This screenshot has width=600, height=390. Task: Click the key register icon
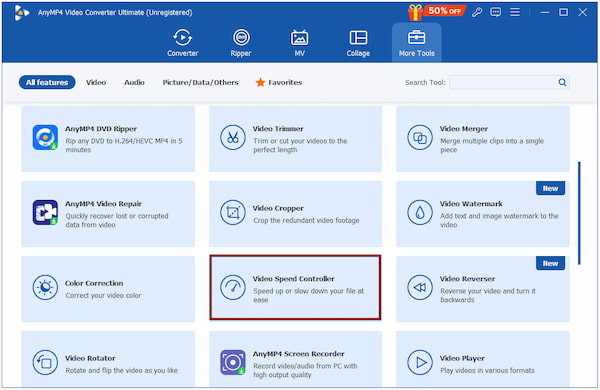click(476, 12)
